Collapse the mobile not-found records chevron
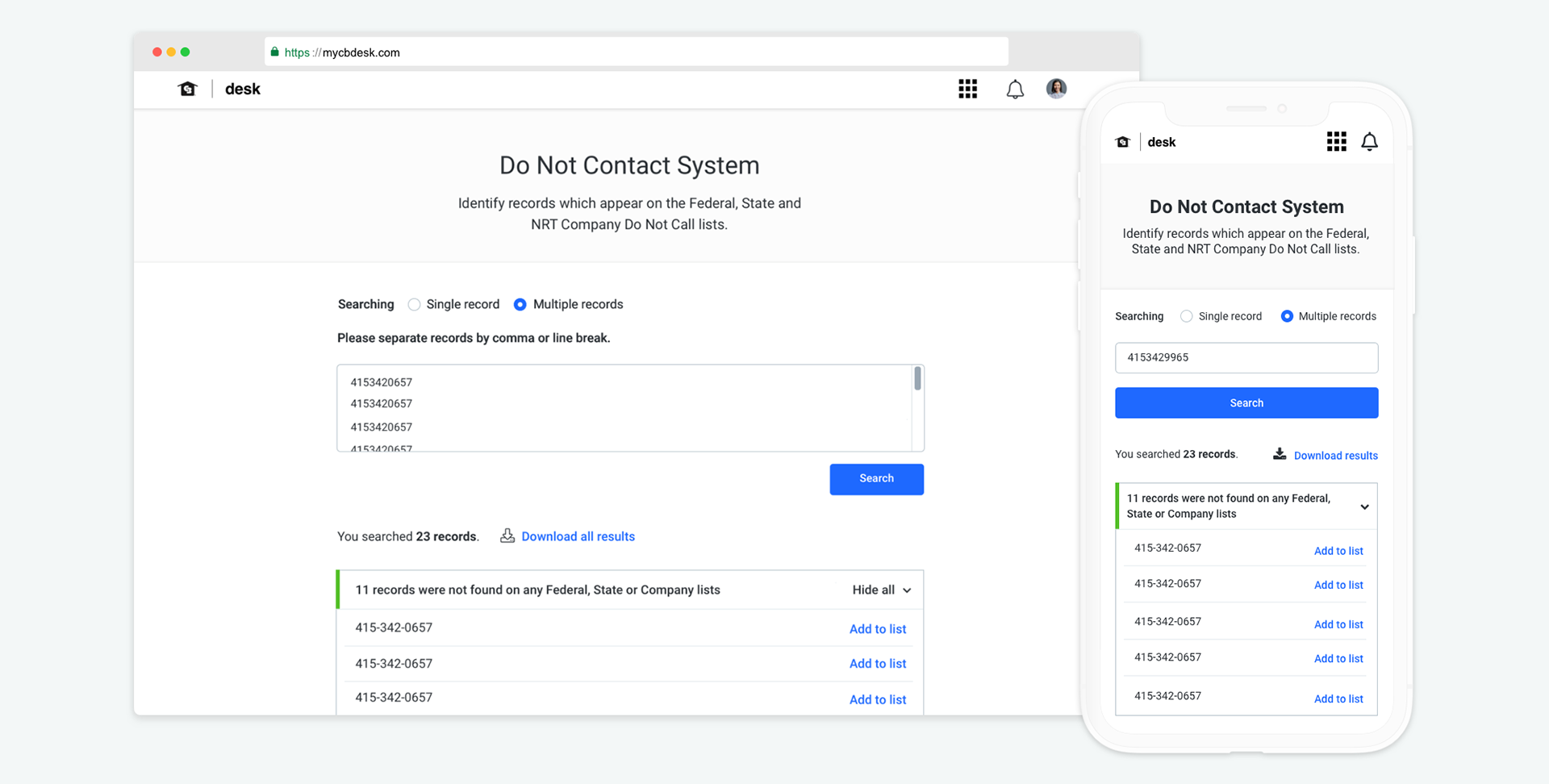 1364,507
